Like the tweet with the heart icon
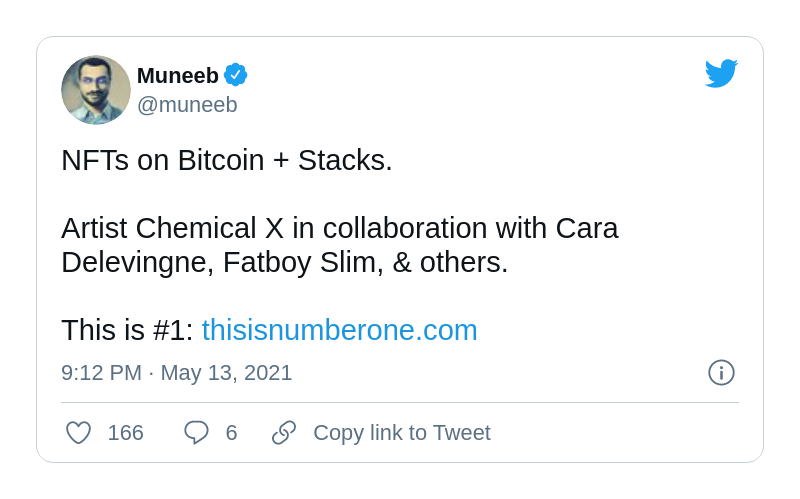Screen dimensions: 800x499 pyautogui.click(x=79, y=433)
